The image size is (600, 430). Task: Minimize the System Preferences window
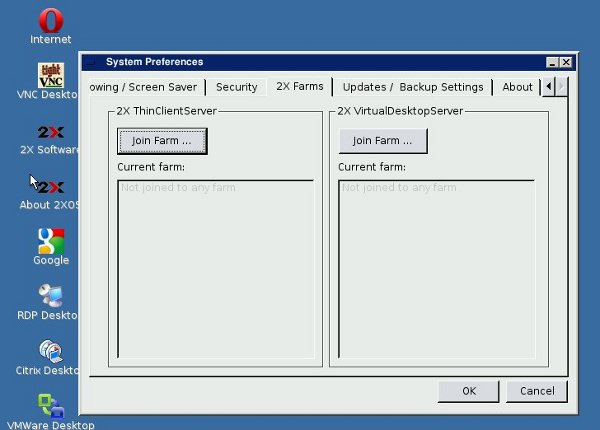552,62
